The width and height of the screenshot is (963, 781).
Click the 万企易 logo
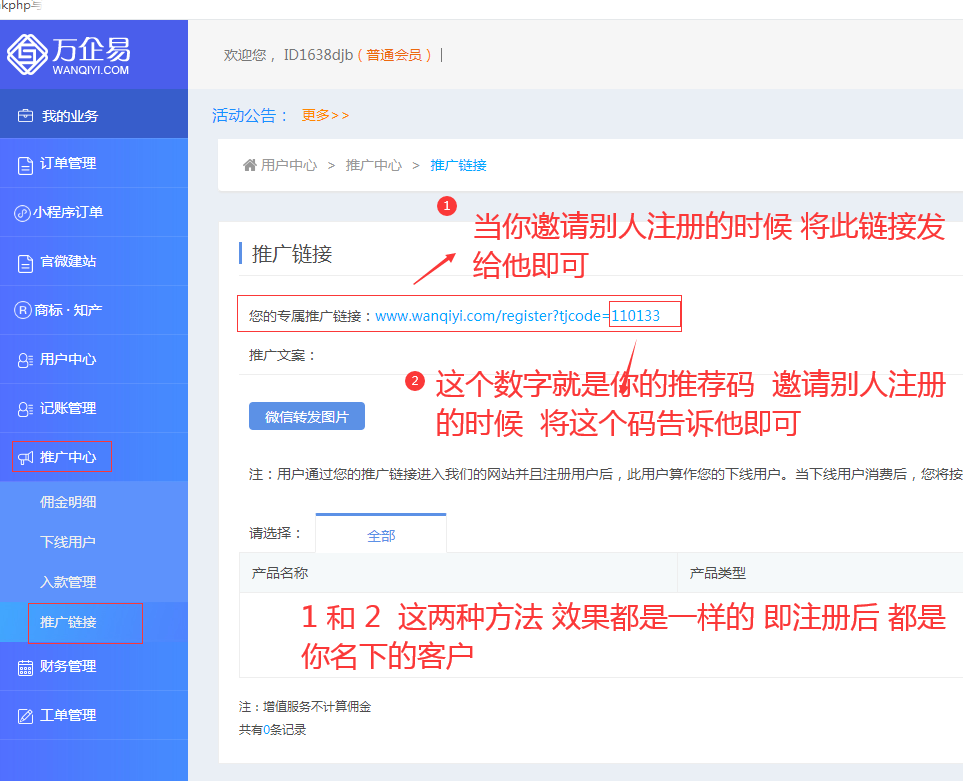pyautogui.click(x=70, y=55)
